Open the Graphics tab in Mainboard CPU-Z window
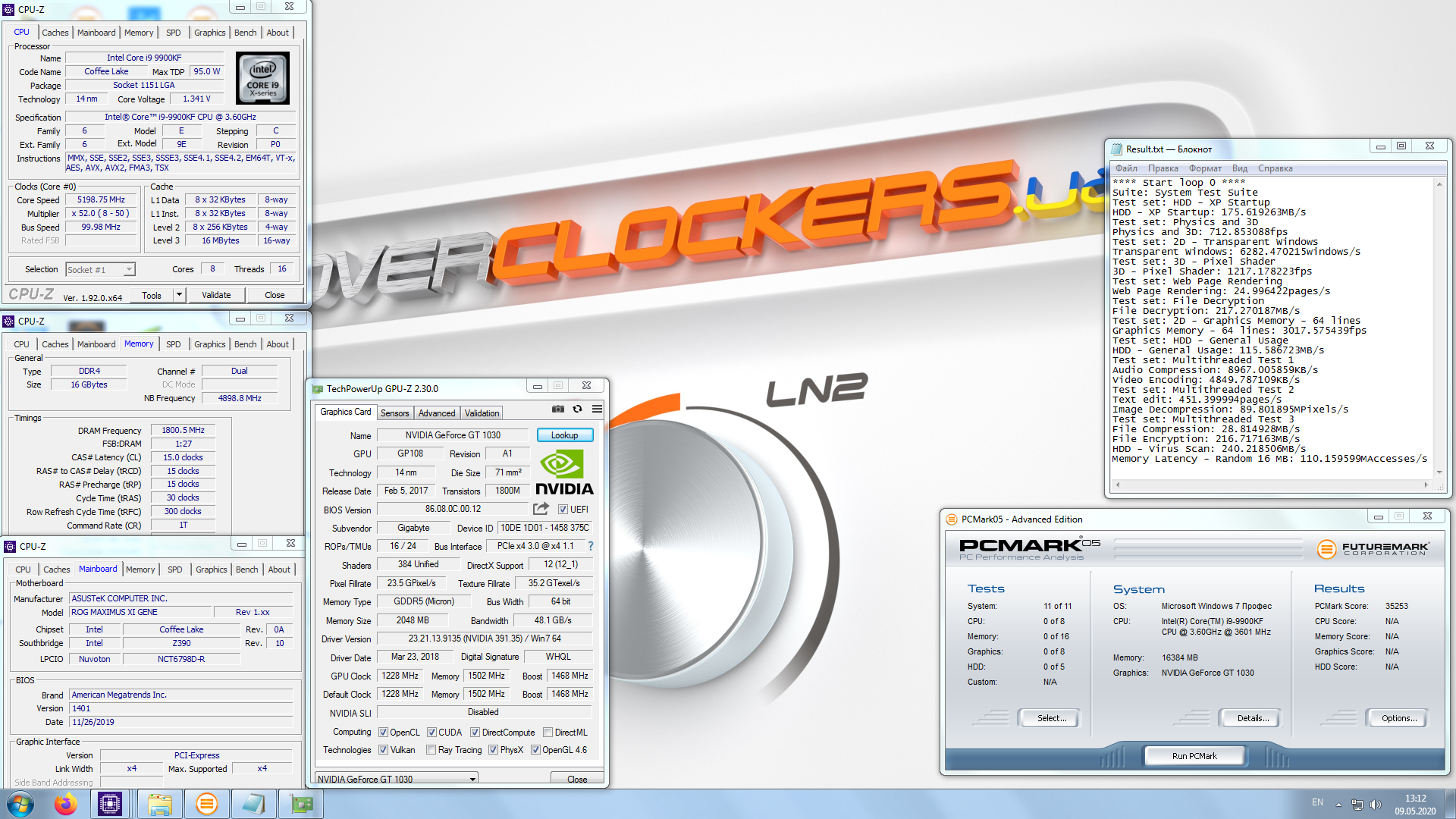This screenshot has height=819, width=1456. coord(211,570)
